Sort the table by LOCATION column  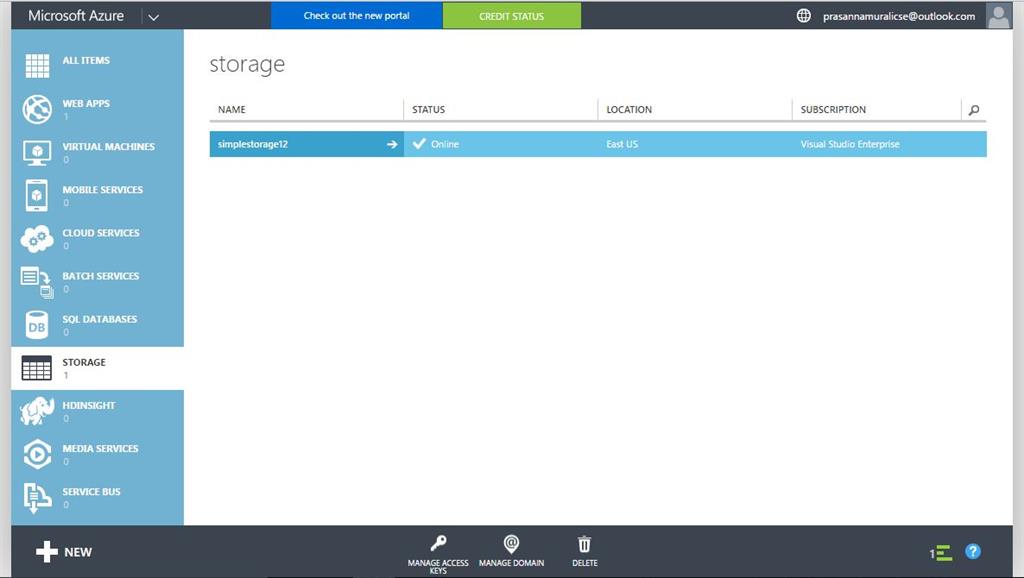[629, 110]
